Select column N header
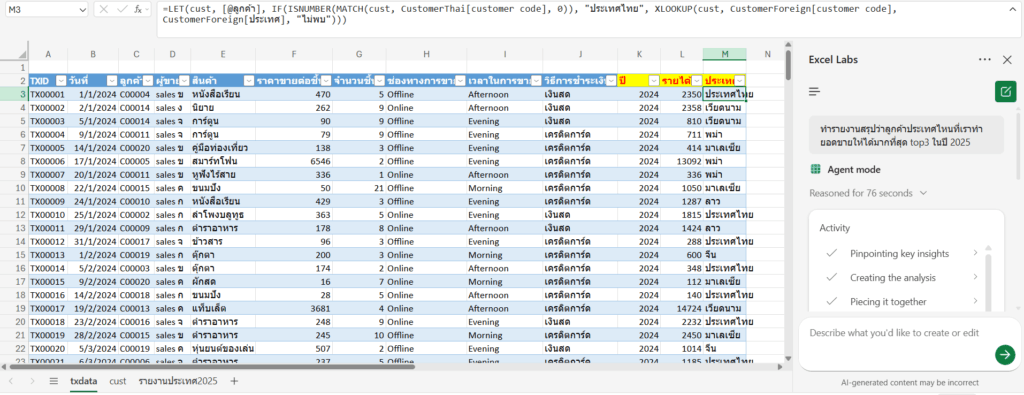 point(767,54)
